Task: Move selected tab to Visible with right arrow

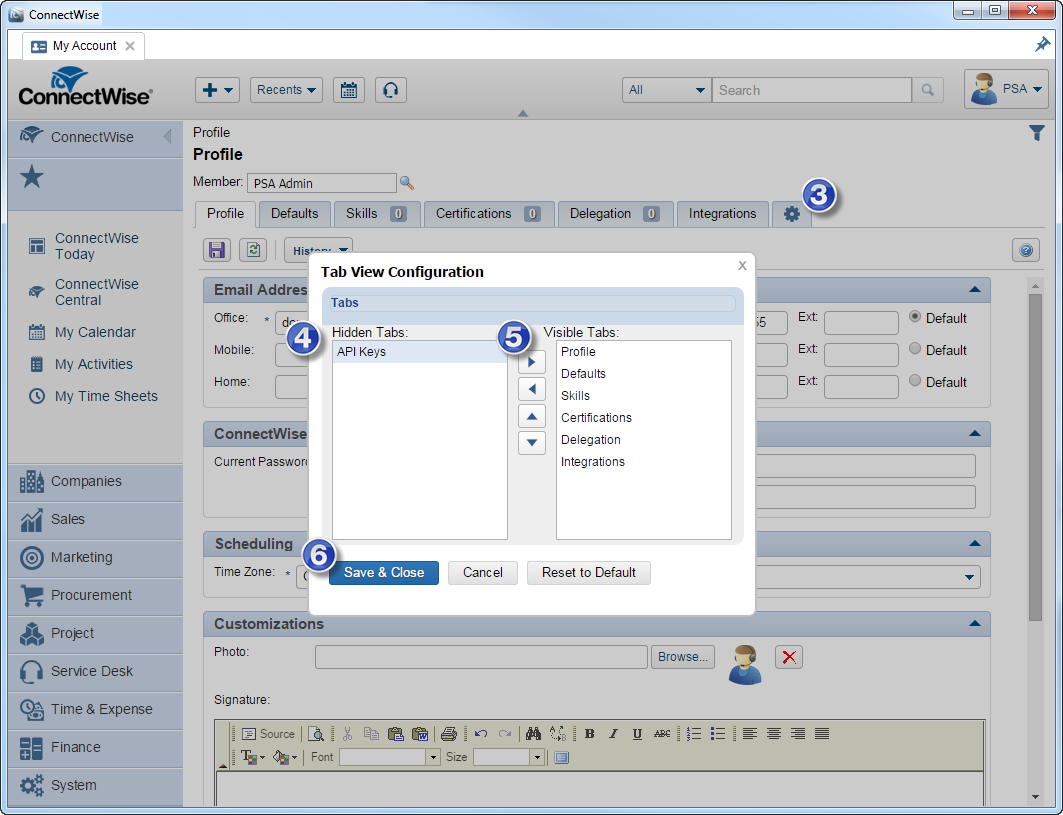Action: pyautogui.click(x=532, y=362)
